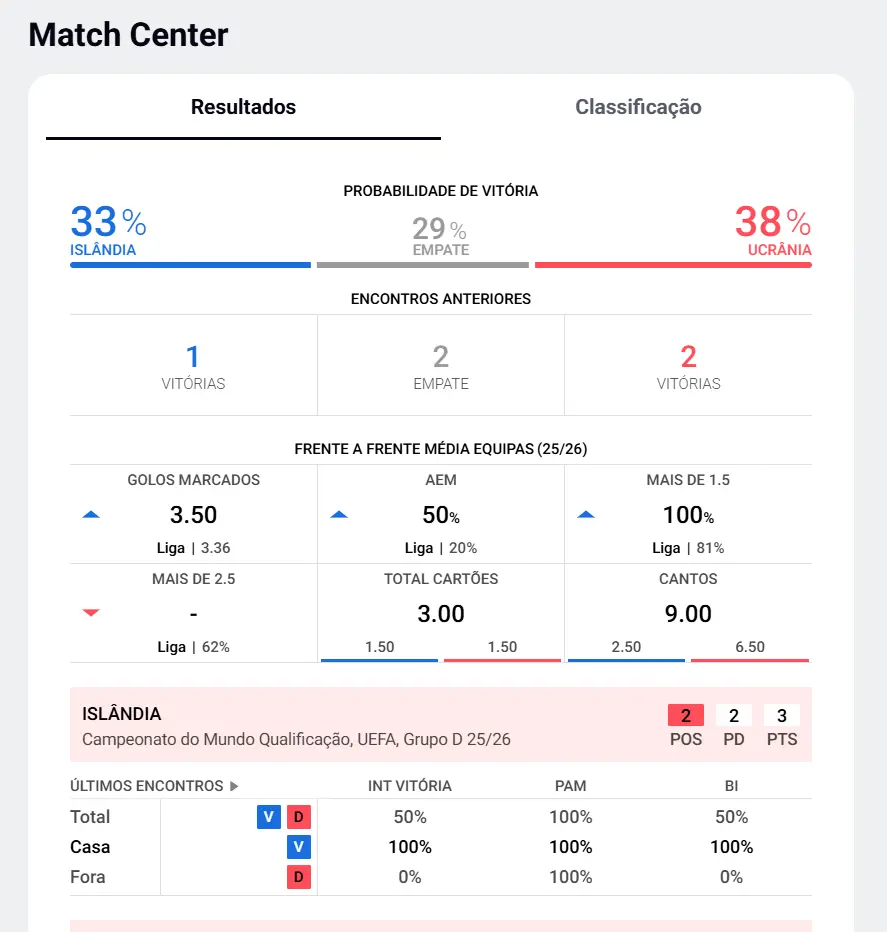Click the Cantos 9.00 value
The width and height of the screenshot is (887, 932).
688,613
